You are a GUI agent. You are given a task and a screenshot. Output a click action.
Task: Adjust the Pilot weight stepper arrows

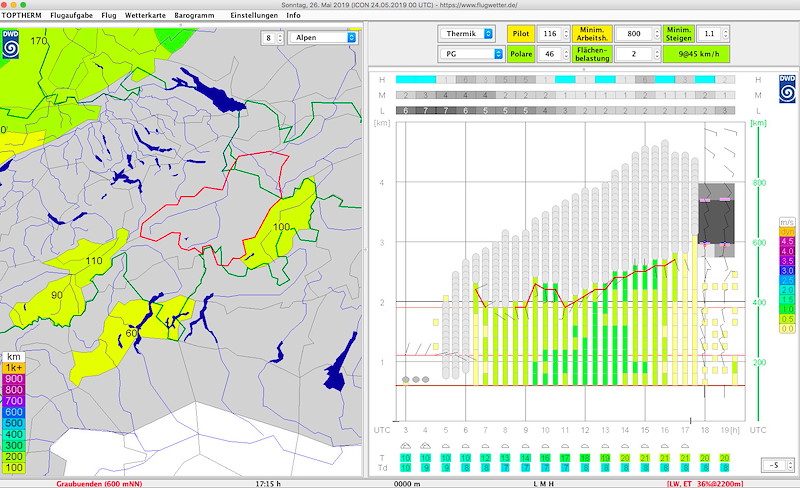pos(566,34)
